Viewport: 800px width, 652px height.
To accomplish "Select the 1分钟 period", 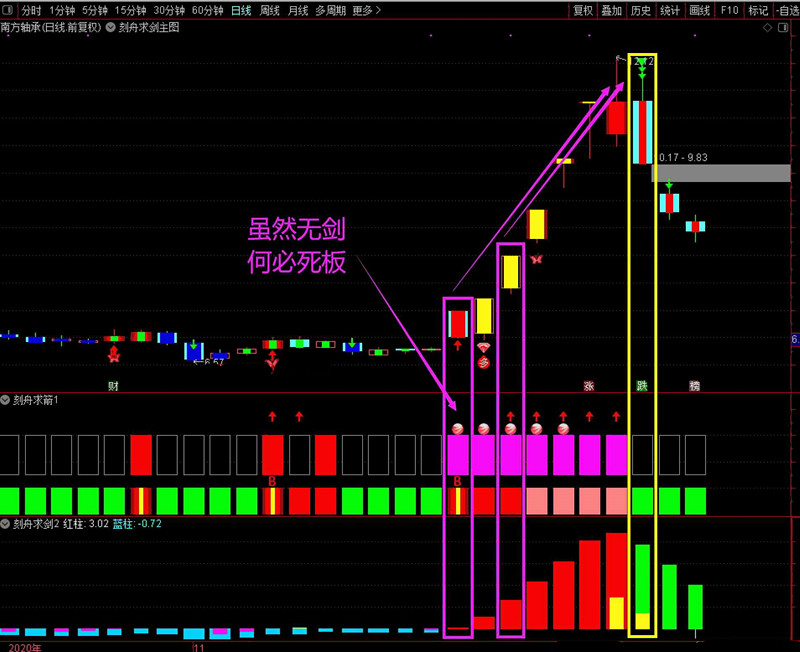I will [62, 10].
